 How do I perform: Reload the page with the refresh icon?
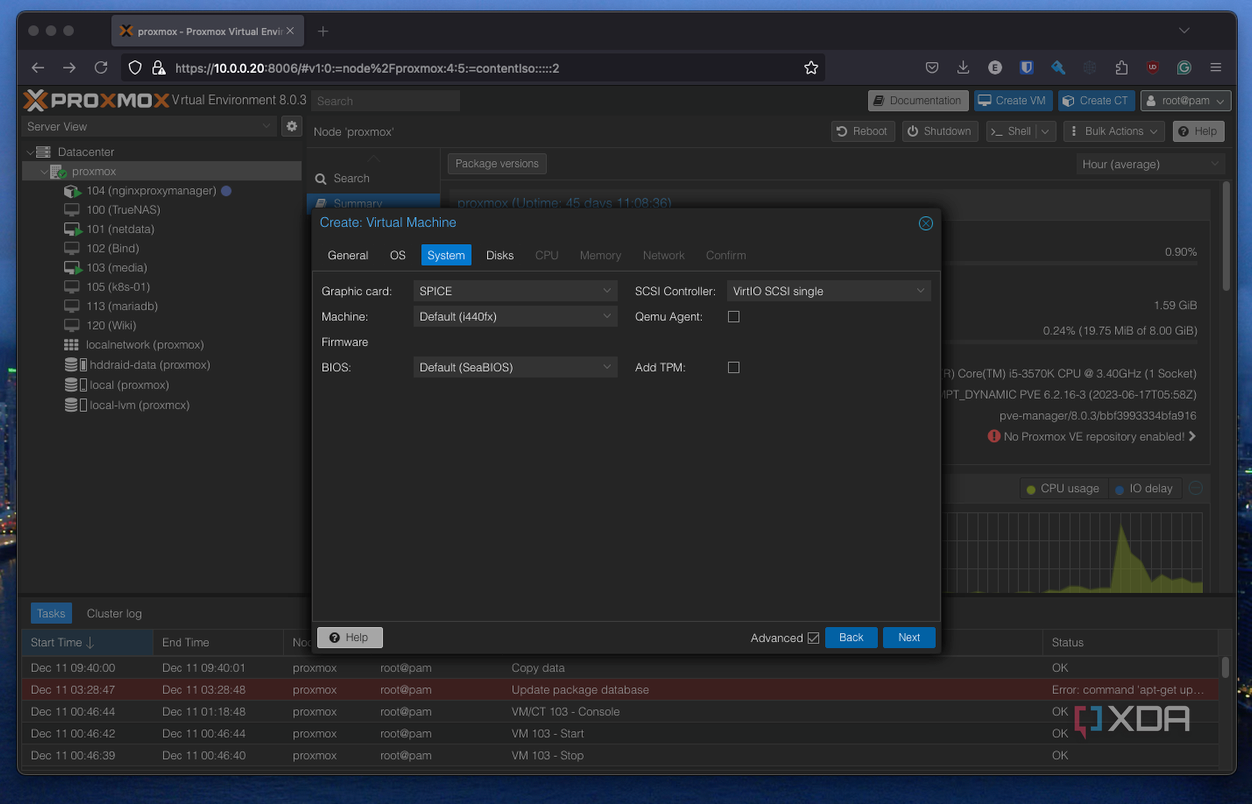tap(101, 68)
